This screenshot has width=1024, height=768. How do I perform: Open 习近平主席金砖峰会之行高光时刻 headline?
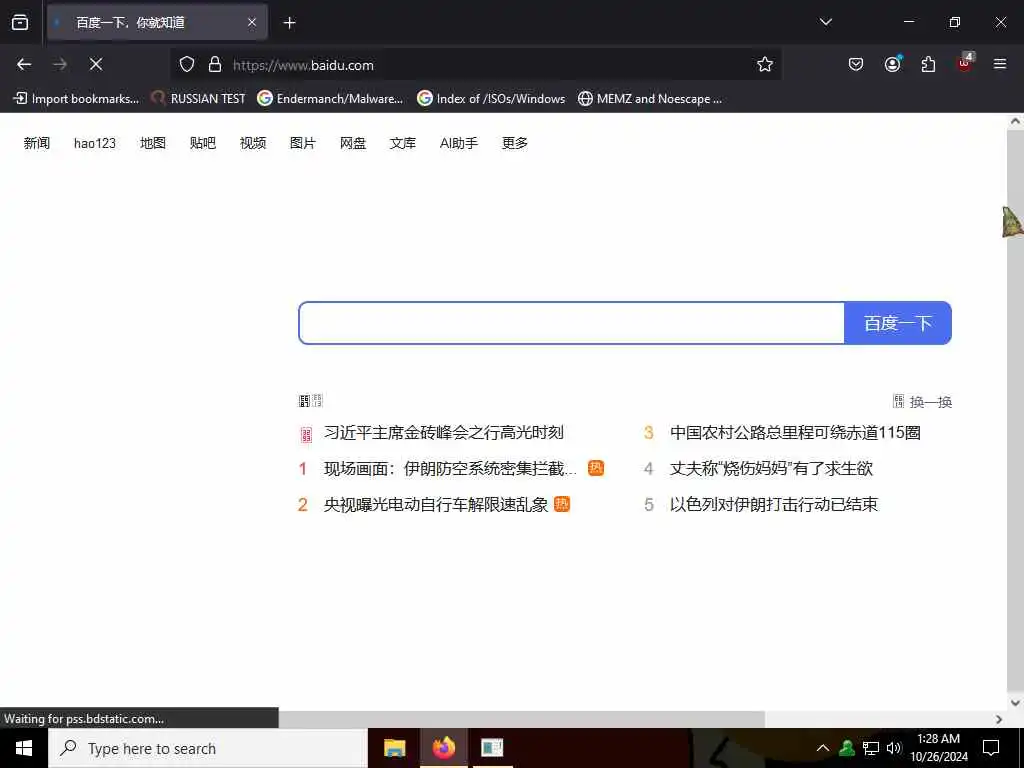[x=443, y=432]
